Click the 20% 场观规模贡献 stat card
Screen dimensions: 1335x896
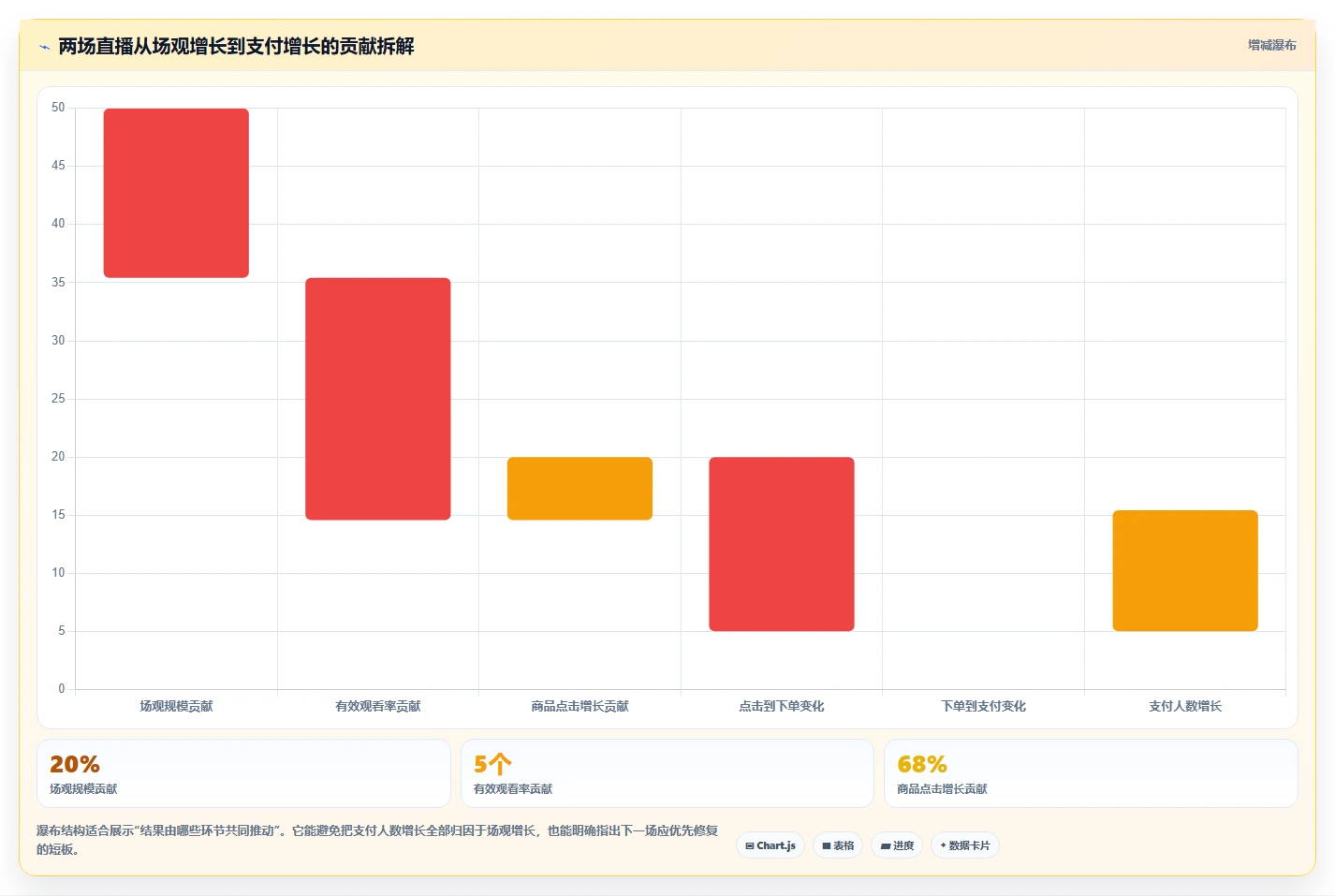click(243, 773)
